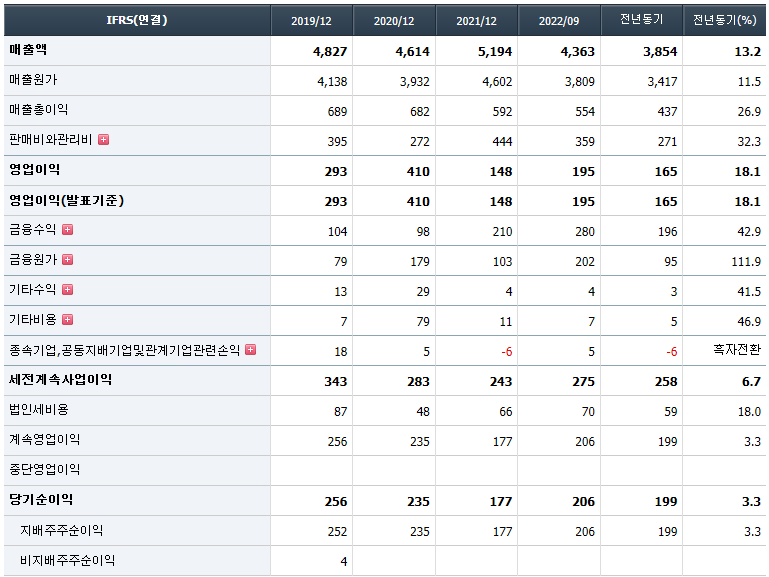The image size is (769, 577).
Task: Click 기타수익 value 29
Action: 423,292
